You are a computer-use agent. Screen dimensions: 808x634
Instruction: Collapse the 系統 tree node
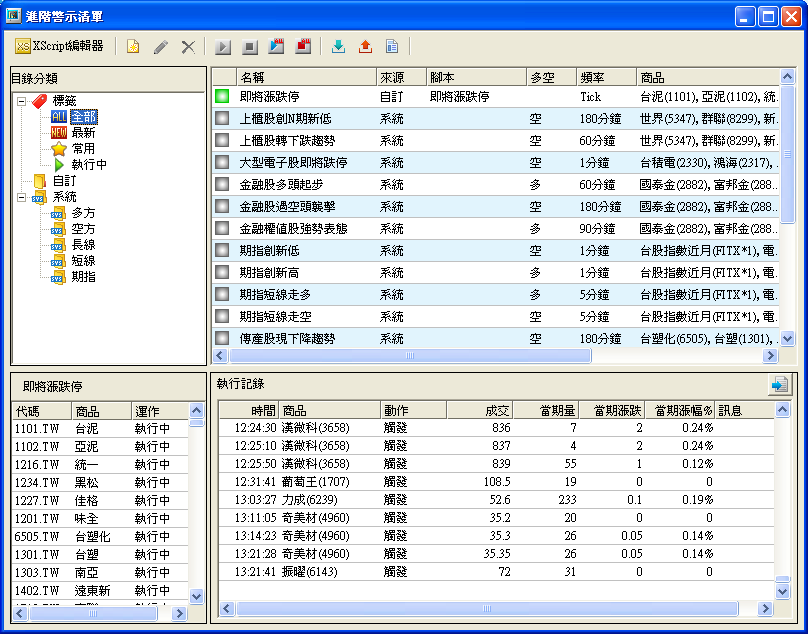tap(22, 197)
